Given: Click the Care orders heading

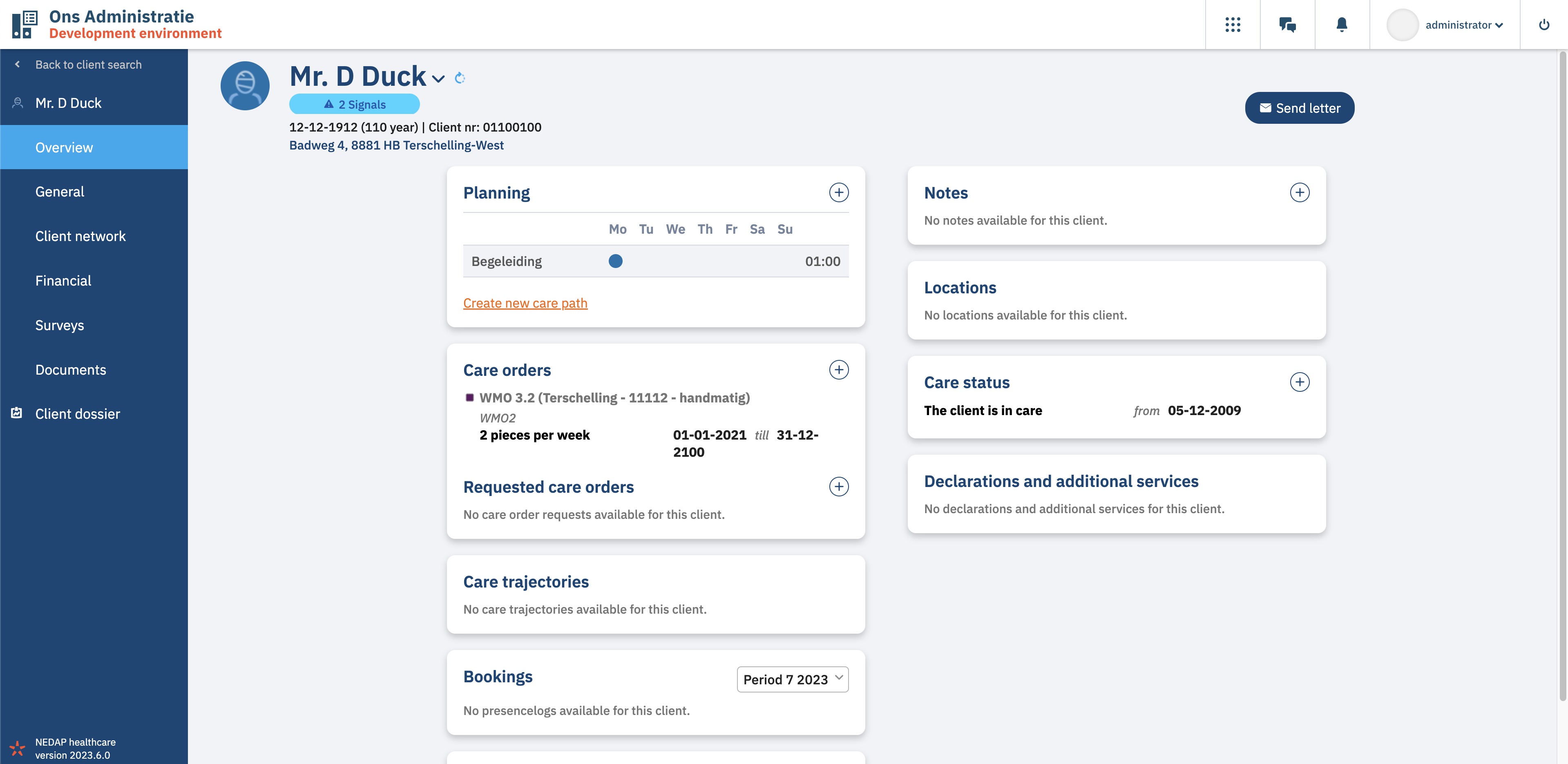Looking at the screenshot, I should (x=507, y=370).
